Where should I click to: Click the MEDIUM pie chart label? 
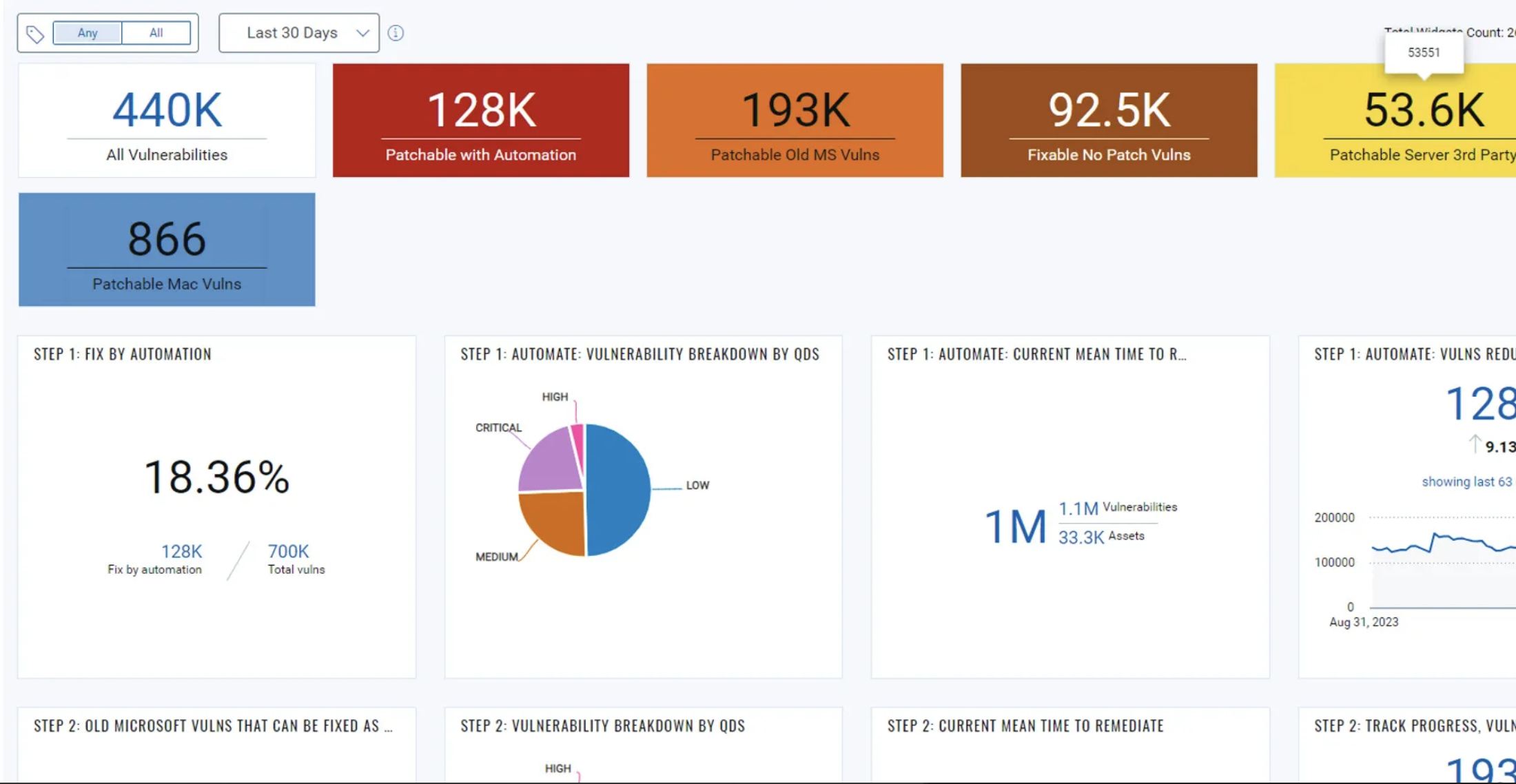point(497,557)
